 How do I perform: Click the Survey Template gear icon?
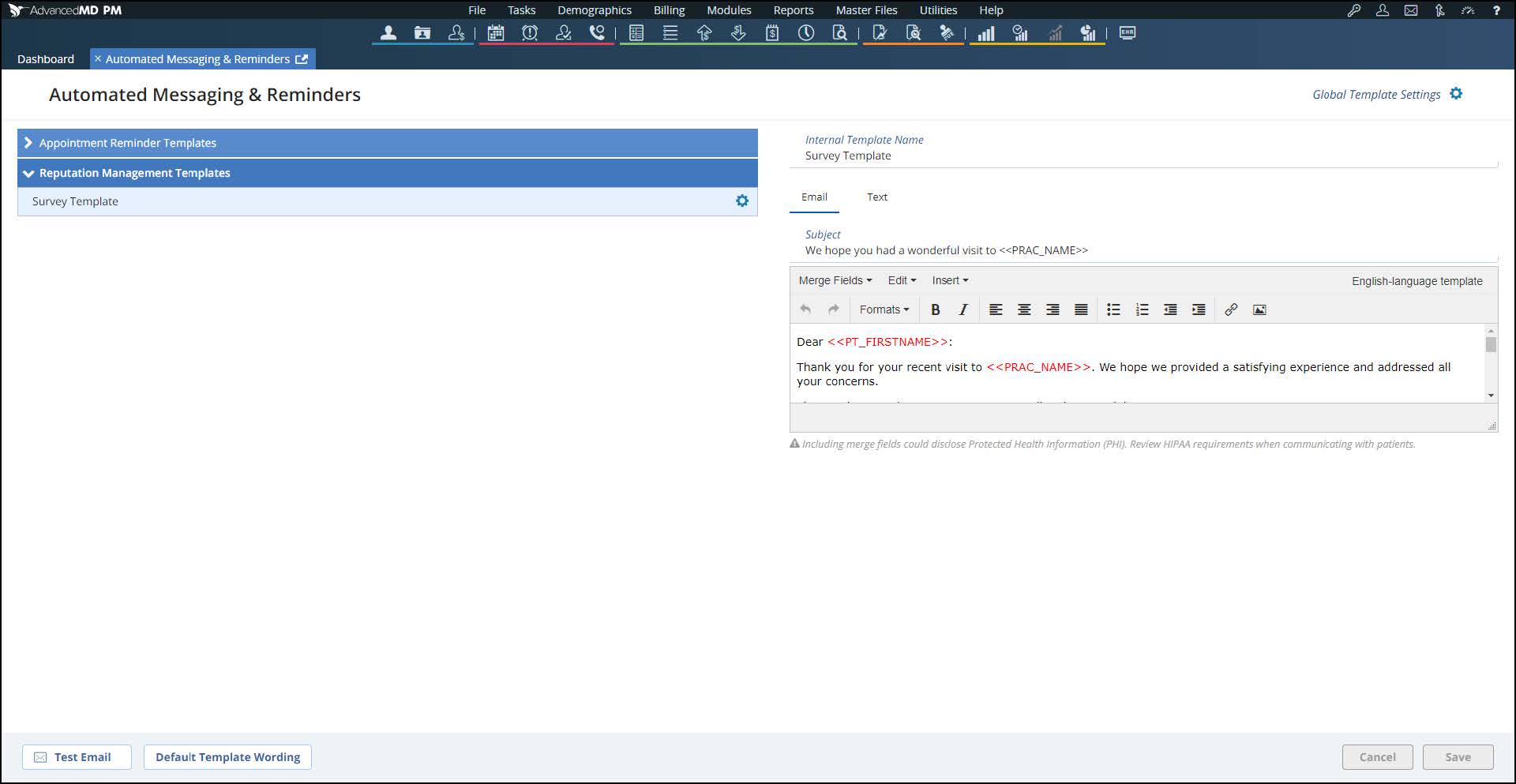pyautogui.click(x=742, y=201)
